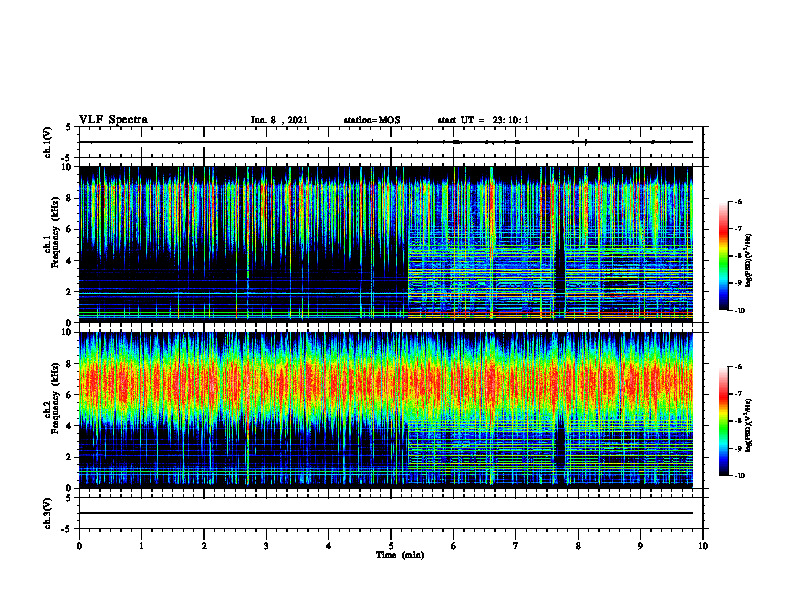
Task: Click the "7" tick on the time axis
Action: (516, 546)
